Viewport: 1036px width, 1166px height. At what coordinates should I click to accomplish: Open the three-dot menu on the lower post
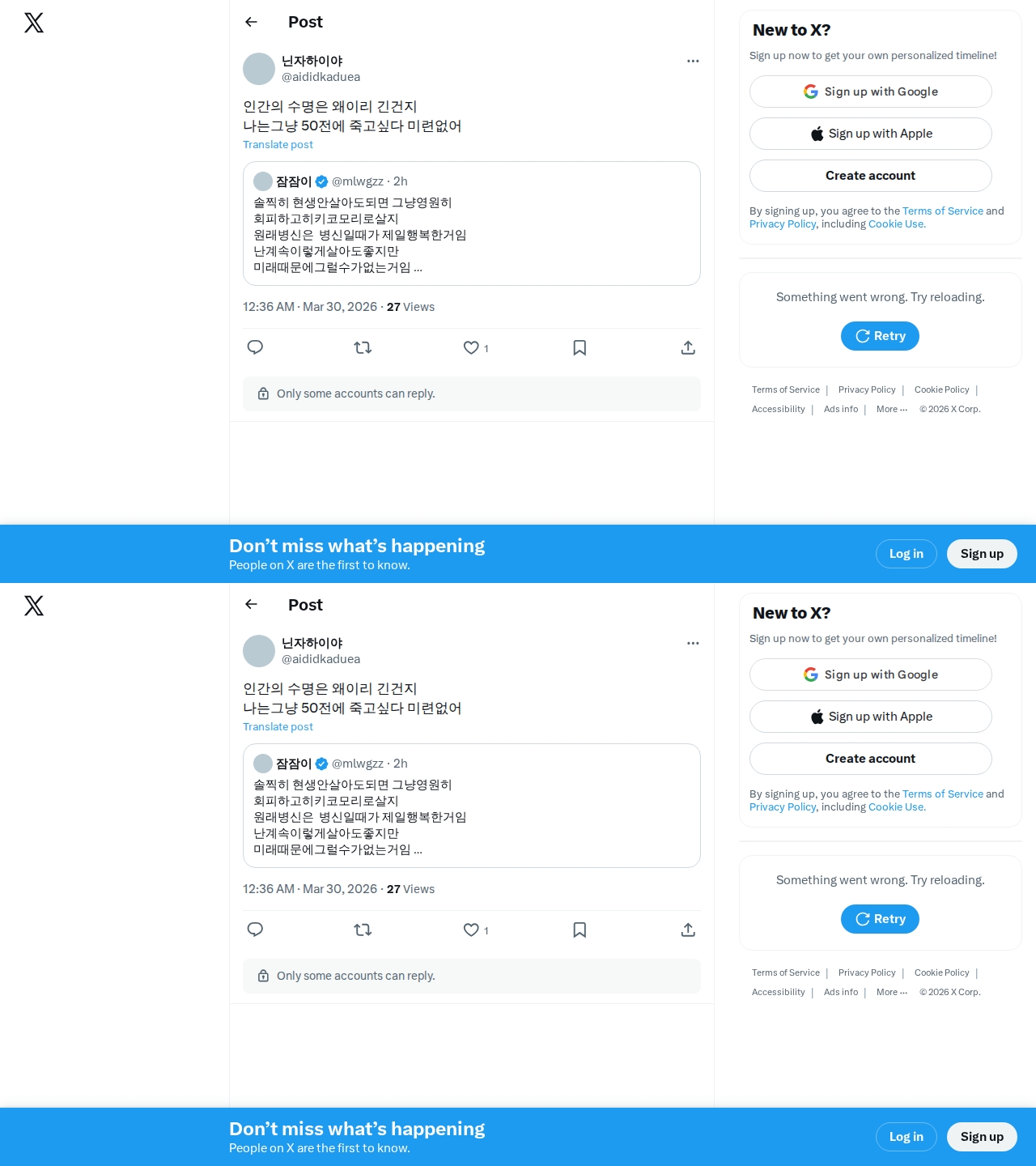tap(693, 643)
